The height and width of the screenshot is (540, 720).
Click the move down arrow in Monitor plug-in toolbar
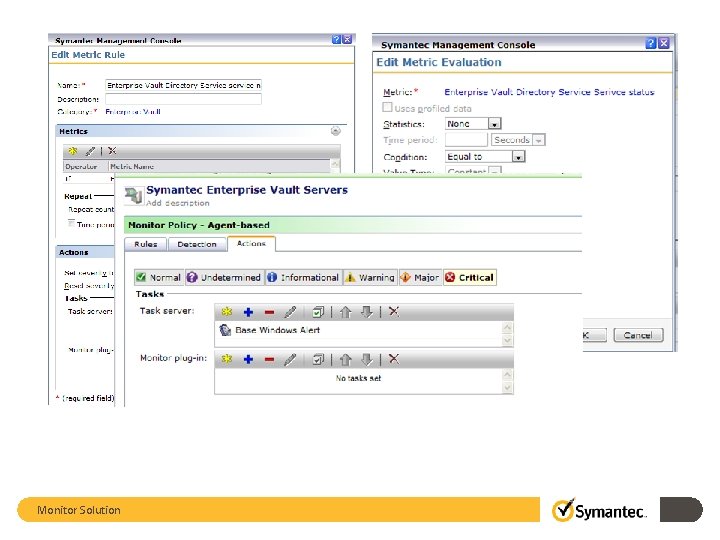tap(366, 359)
